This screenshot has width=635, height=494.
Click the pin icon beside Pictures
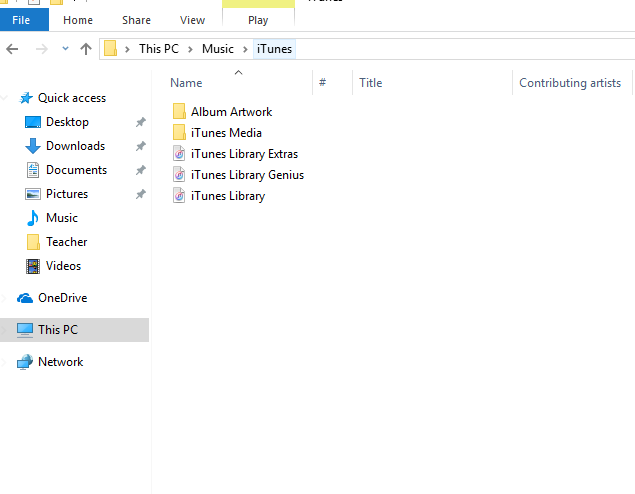click(141, 194)
